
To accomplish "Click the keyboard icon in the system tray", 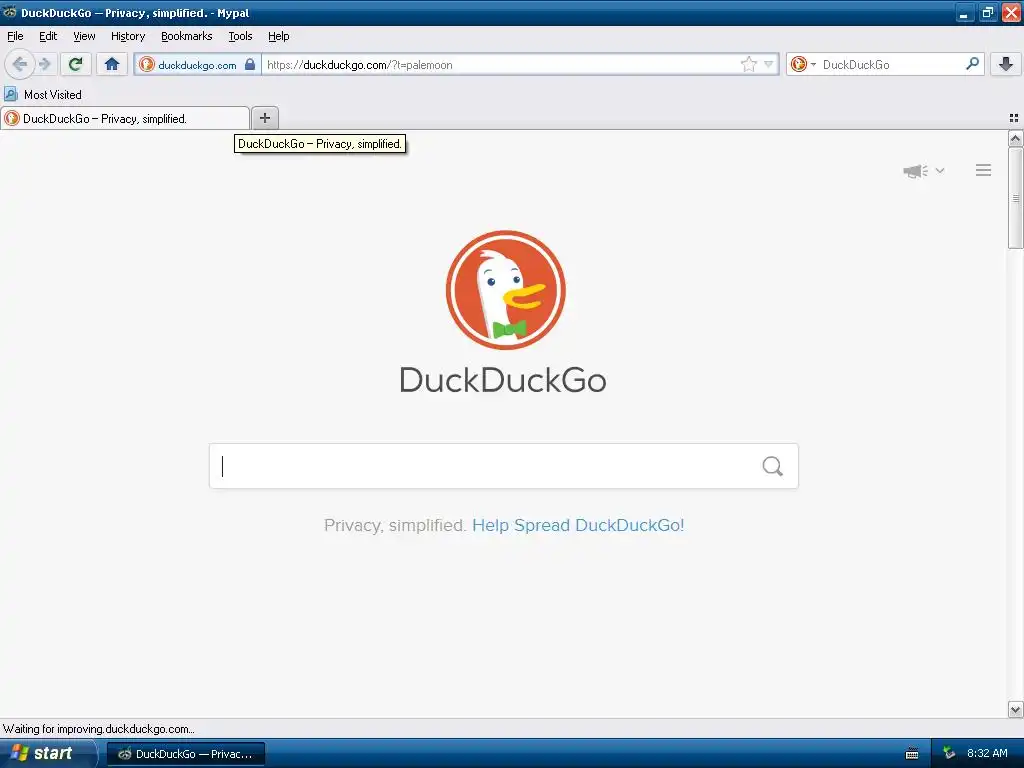I will (x=912, y=754).
